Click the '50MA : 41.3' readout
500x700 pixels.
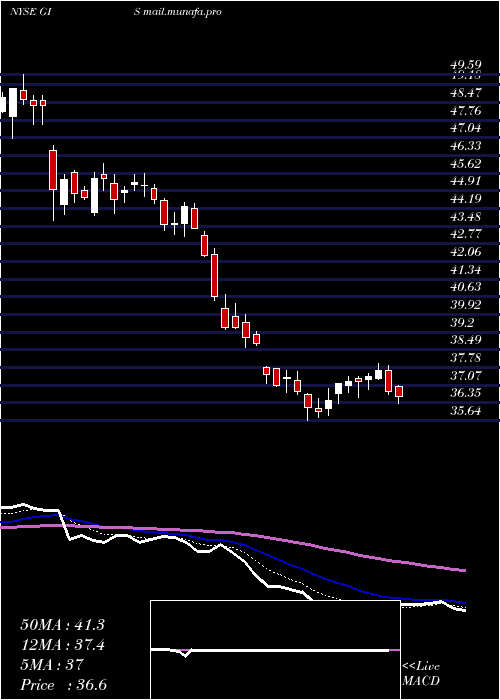point(62,625)
